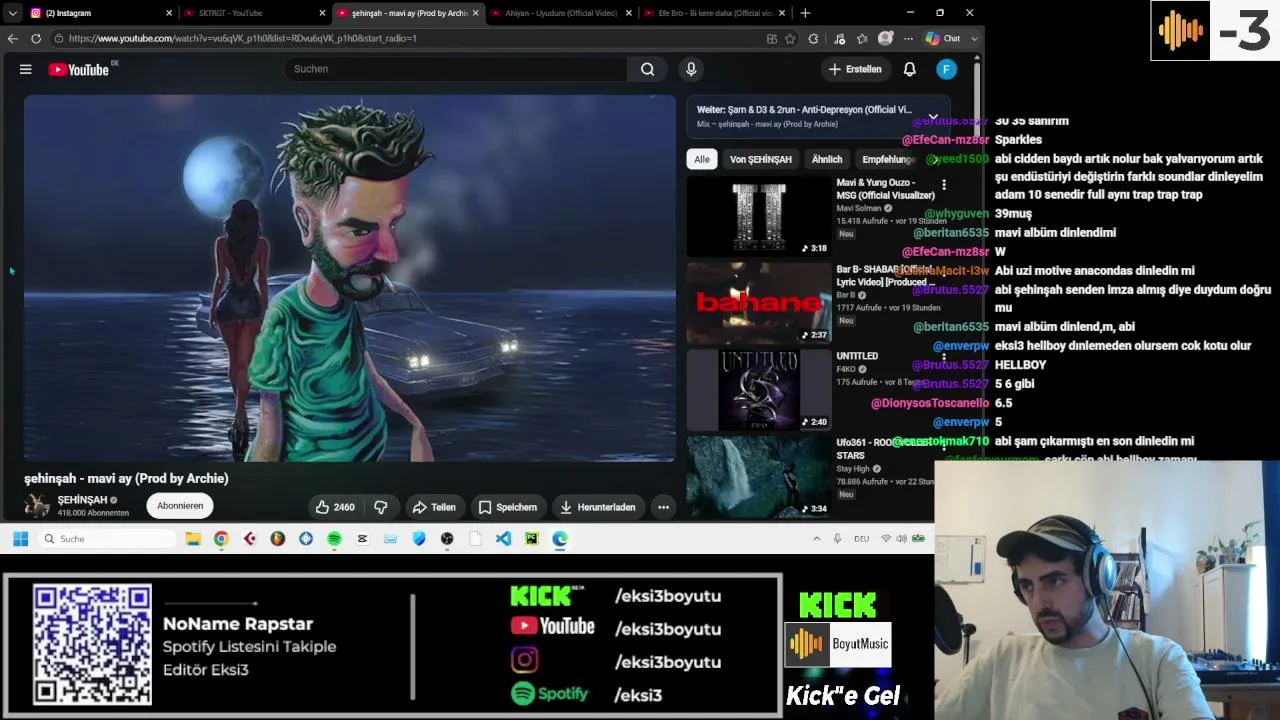Open Microsoft Edge from the taskbar

pyautogui.click(x=560, y=539)
